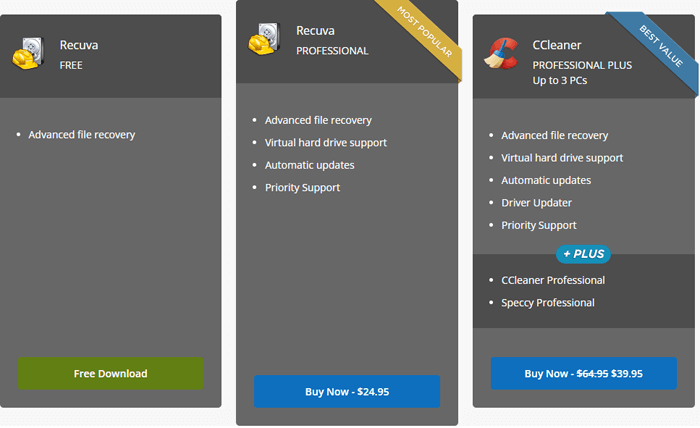Click Up to 3 PCs text
700x428 pixels.
click(x=560, y=80)
